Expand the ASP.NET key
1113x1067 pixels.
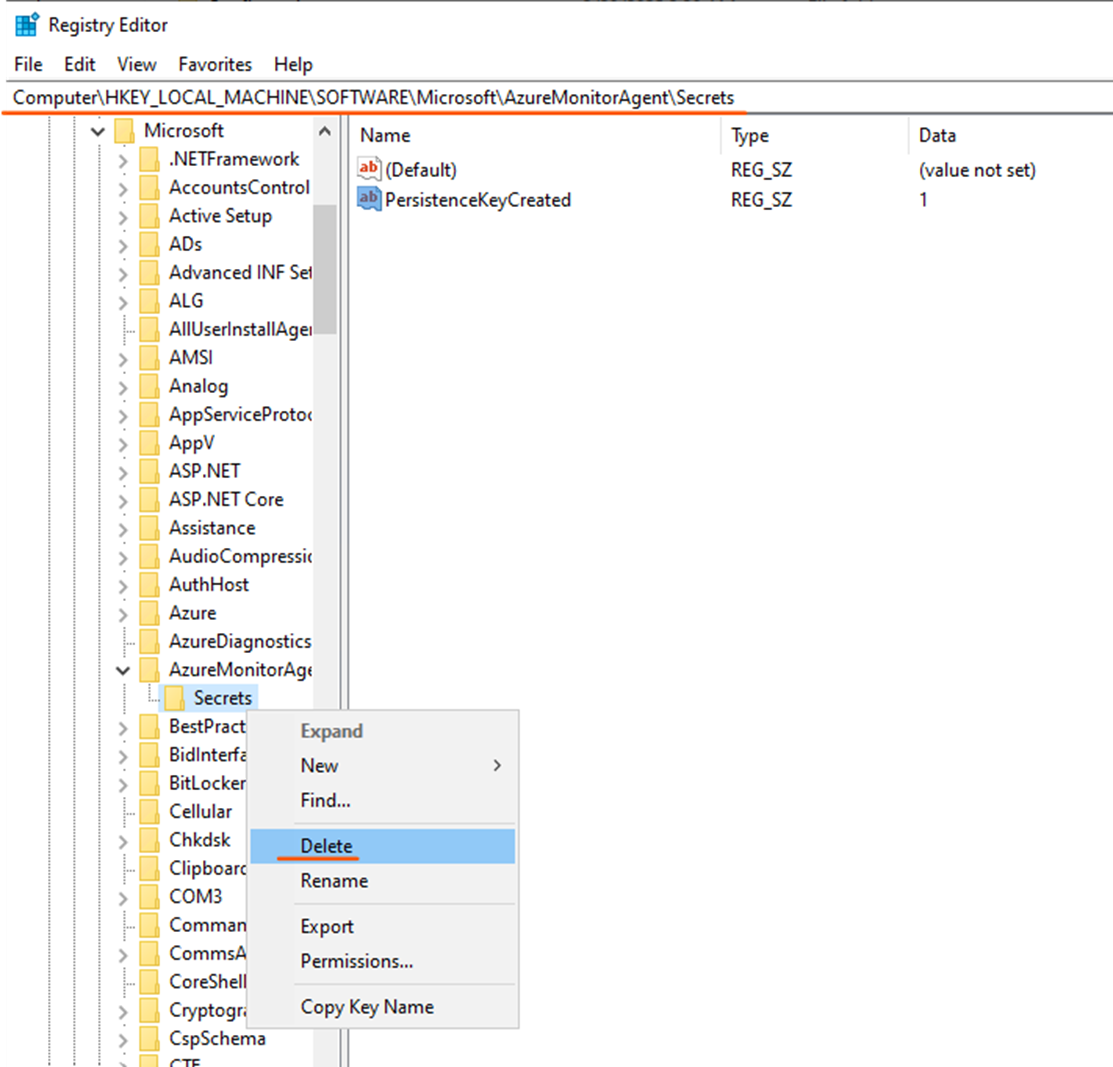123,473
